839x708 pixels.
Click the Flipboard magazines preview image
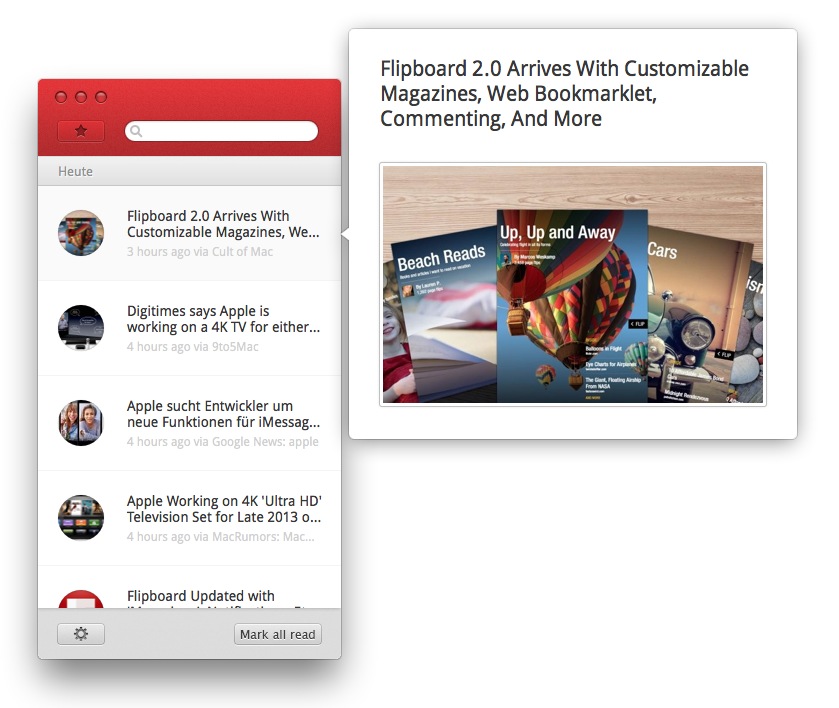(x=573, y=285)
